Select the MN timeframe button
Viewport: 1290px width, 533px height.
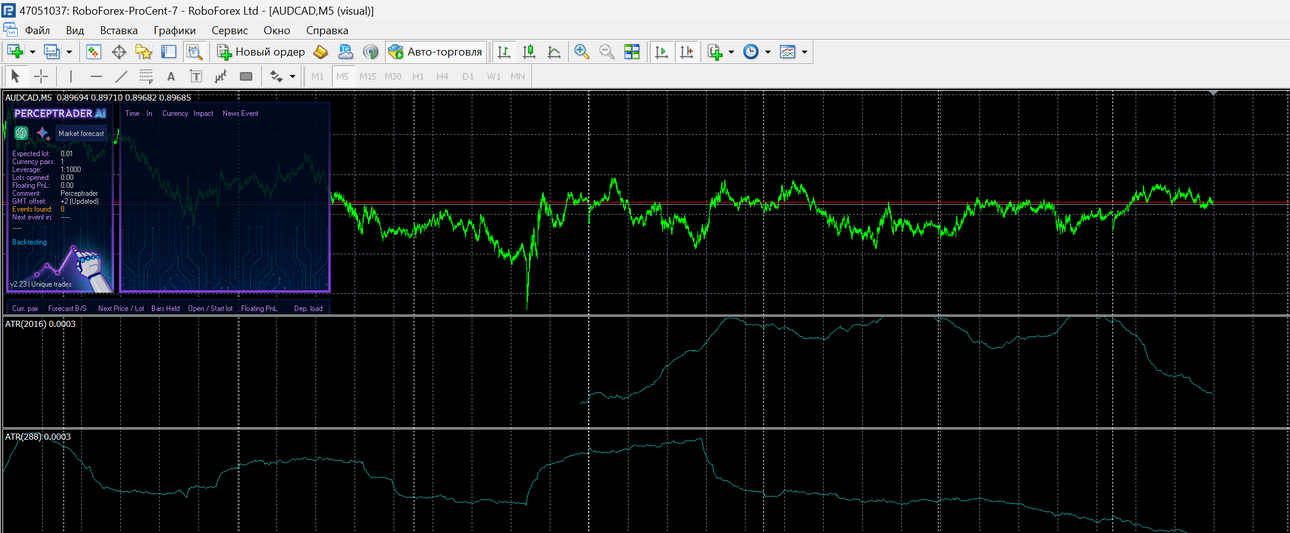[518, 76]
